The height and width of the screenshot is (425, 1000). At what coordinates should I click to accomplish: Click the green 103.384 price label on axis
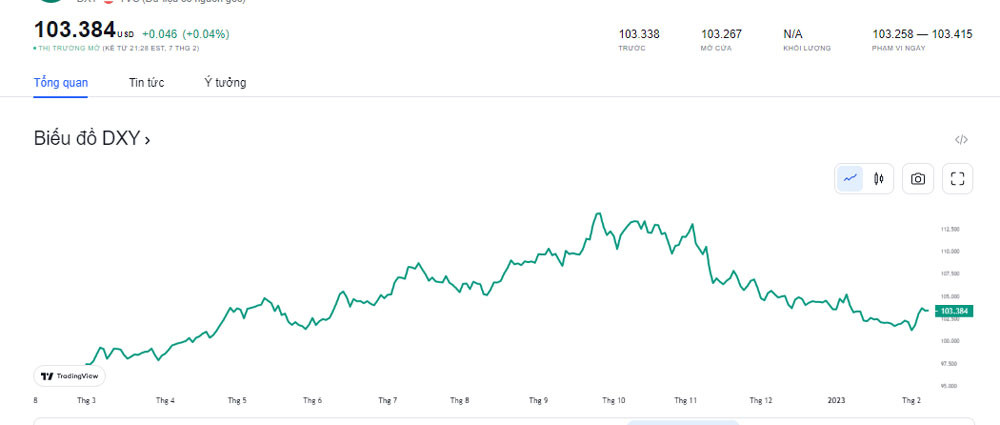(955, 311)
